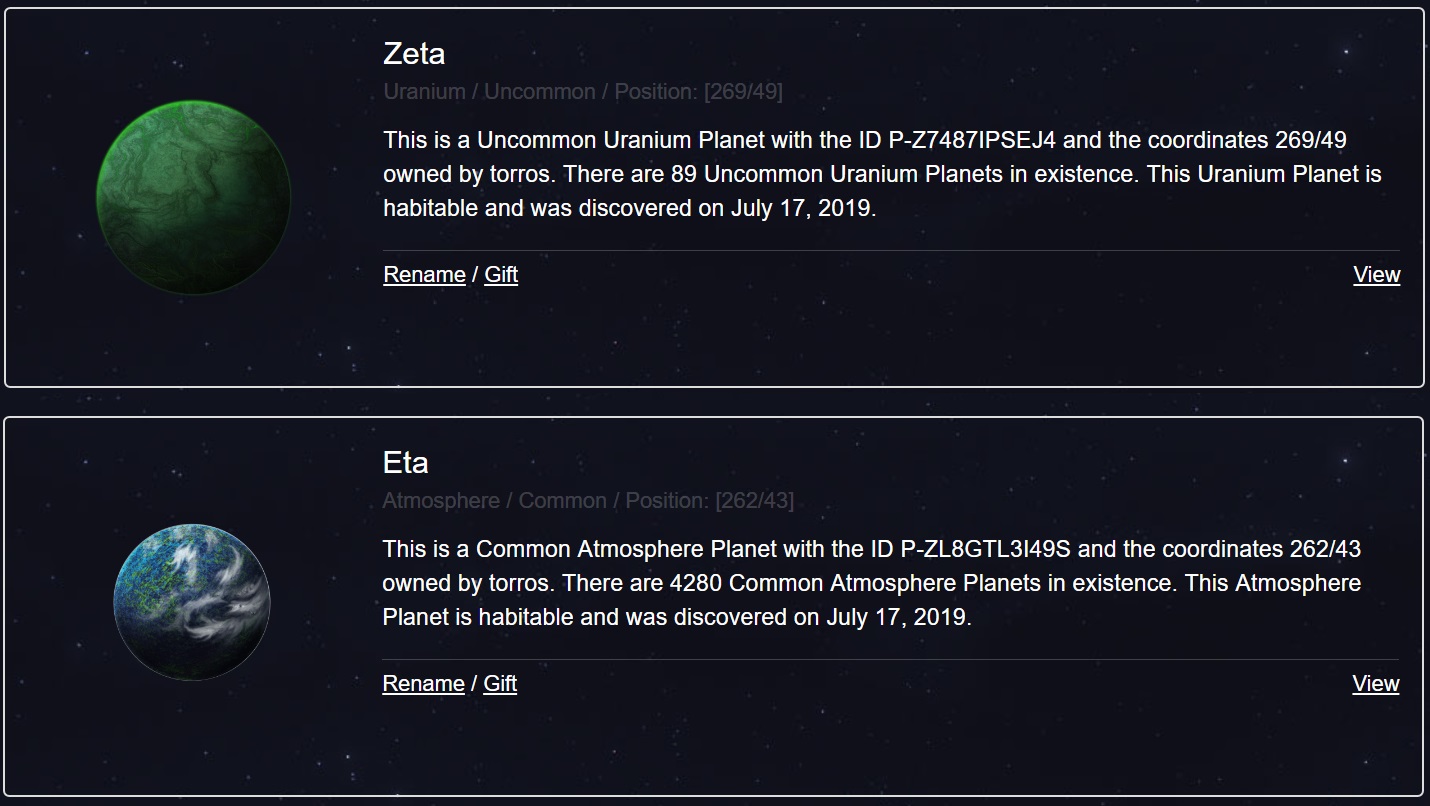View the Zeta planet

(x=1376, y=275)
